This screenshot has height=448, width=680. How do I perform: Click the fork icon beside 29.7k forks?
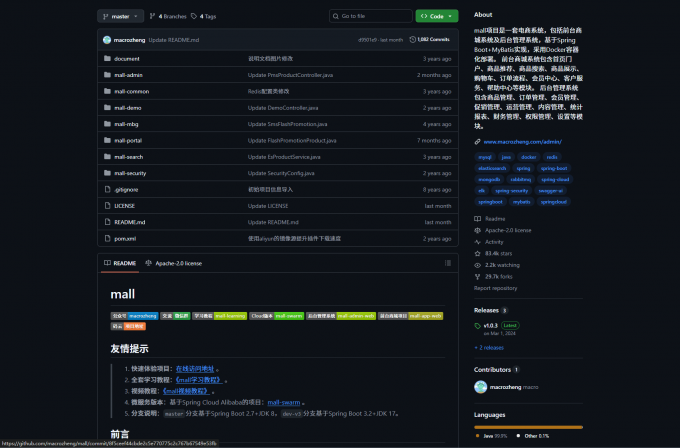pos(477,277)
